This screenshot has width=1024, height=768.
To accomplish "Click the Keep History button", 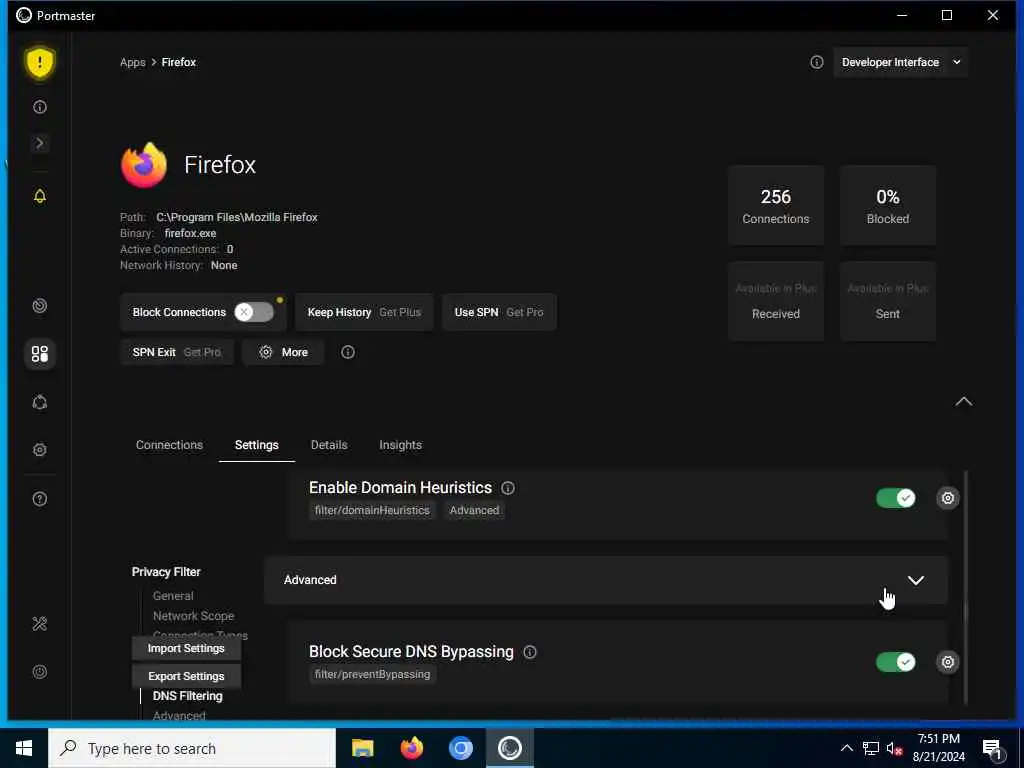I will (x=364, y=312).
